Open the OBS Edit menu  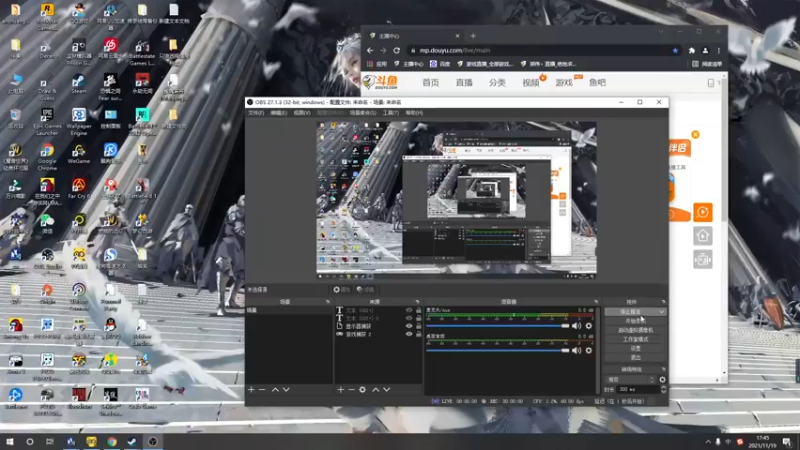click(x=279, y=113)
